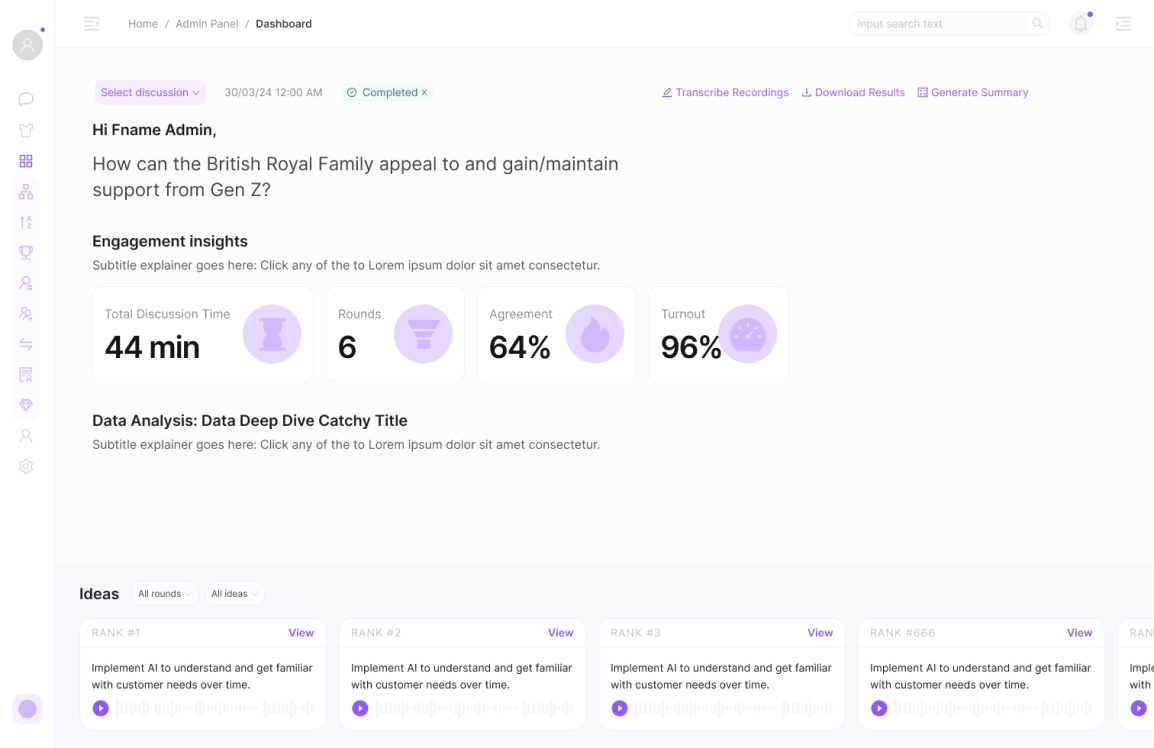This screenshot has height=748, width=1154.
Task: Click the flame icon in Agreement card
Action: (x=595, y=334)
